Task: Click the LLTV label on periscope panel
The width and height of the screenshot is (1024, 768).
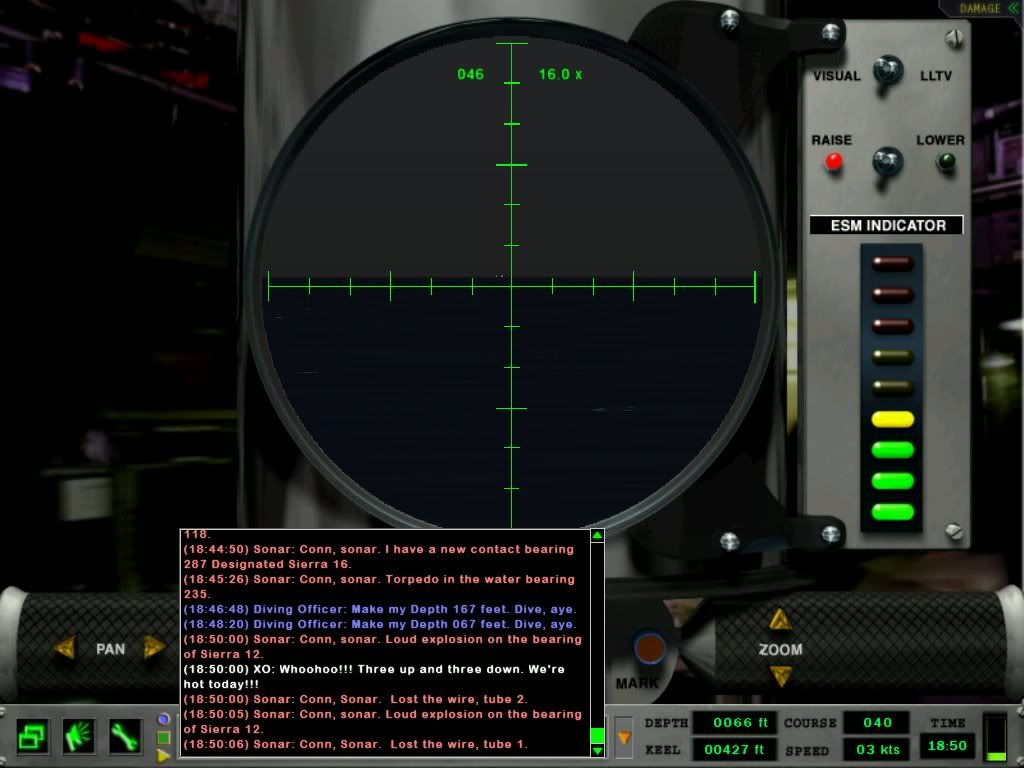Action: click(x=936, y=76)
